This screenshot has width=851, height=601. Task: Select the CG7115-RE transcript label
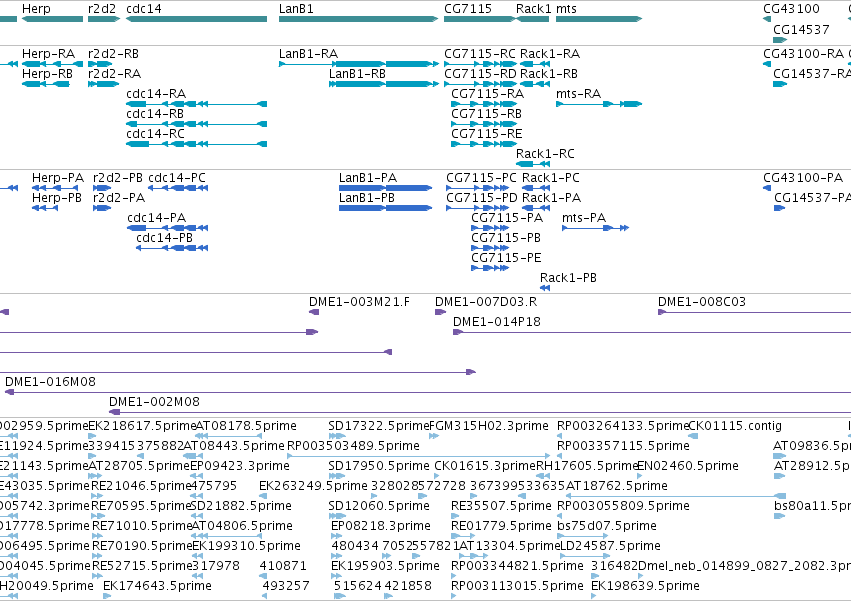coord(486,134)
